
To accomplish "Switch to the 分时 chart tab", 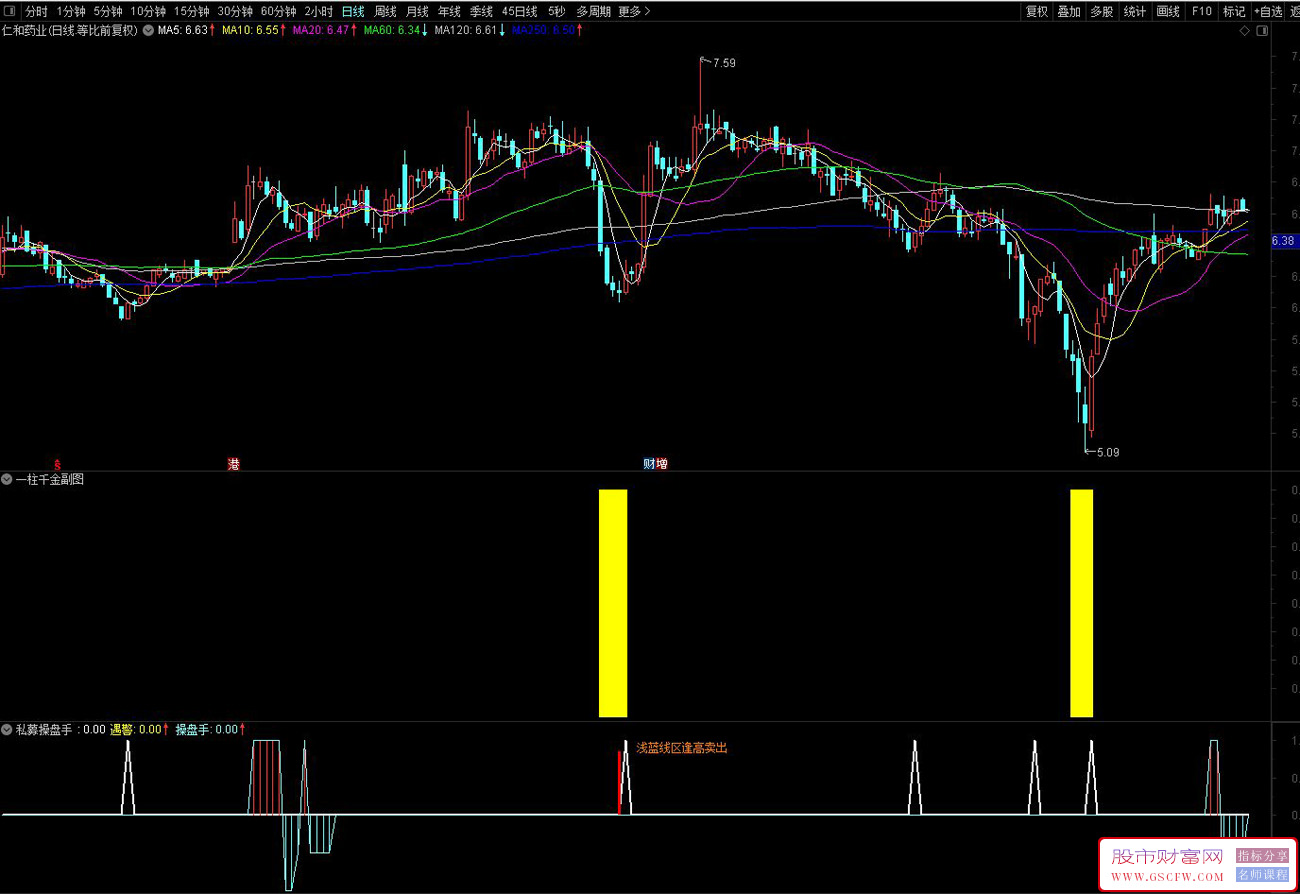I will 36,12.
